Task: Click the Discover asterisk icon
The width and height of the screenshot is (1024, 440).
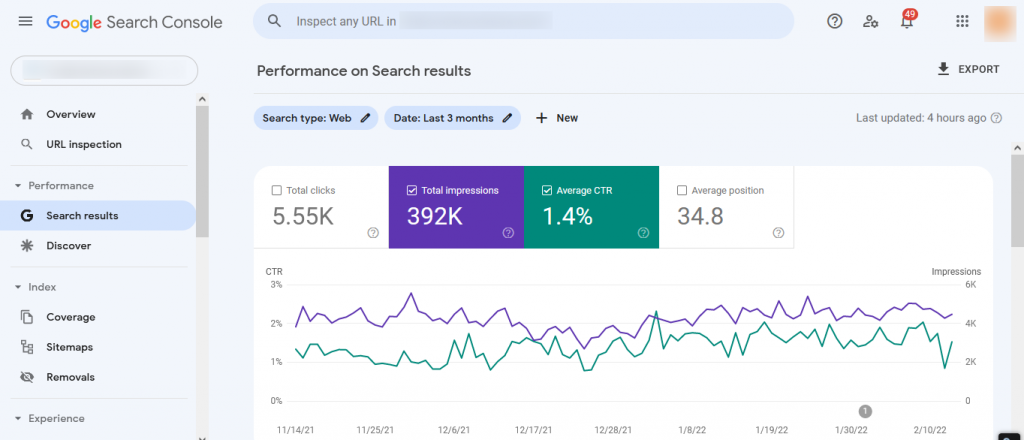Action: pyautogui.click(x=27, y=245)
